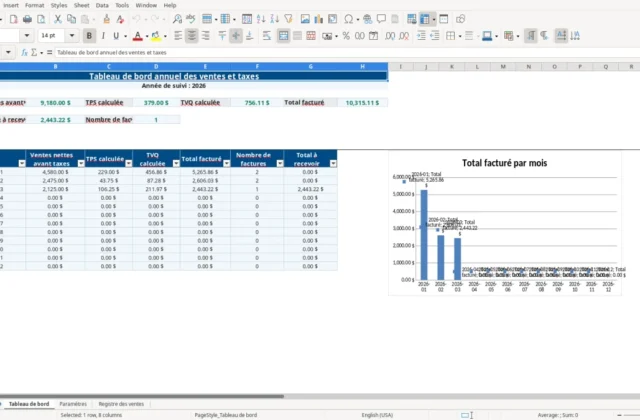Click the Sort Descending icon
640x420 pixels.
click(x=275, y=19)
